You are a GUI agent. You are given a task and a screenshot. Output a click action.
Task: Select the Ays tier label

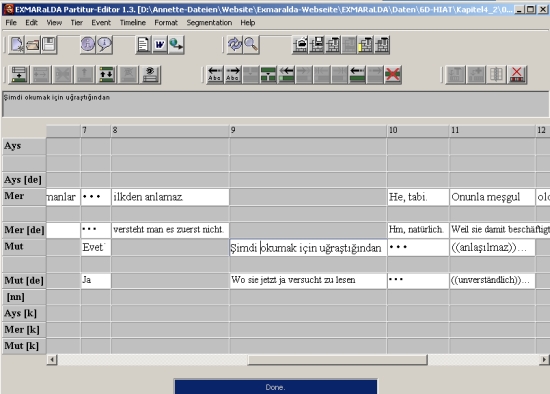click(24, 146)
